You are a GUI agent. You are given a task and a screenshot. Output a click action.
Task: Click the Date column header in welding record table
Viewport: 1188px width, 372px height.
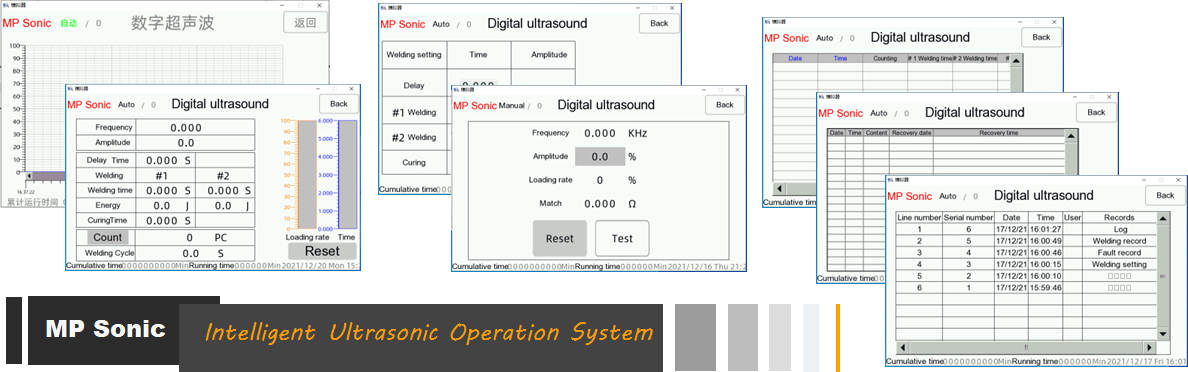(795, 58)
